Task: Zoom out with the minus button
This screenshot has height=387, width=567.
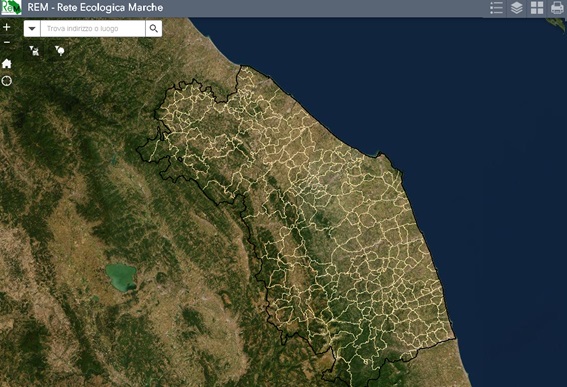Action: [7, 42]
